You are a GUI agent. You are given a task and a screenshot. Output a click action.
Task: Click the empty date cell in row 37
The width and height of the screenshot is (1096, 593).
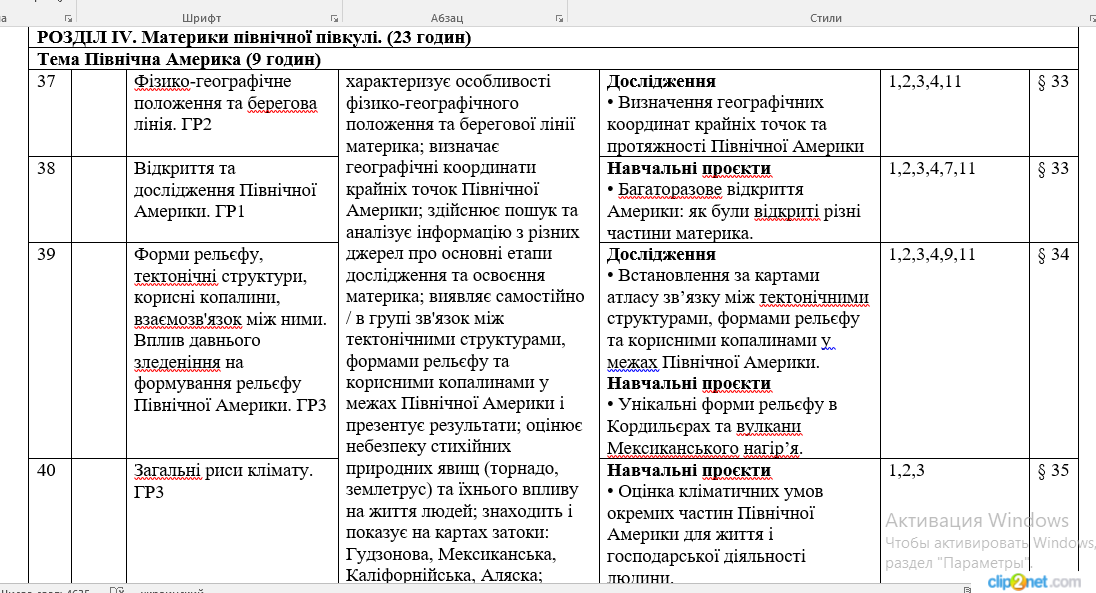pos(99,113)
